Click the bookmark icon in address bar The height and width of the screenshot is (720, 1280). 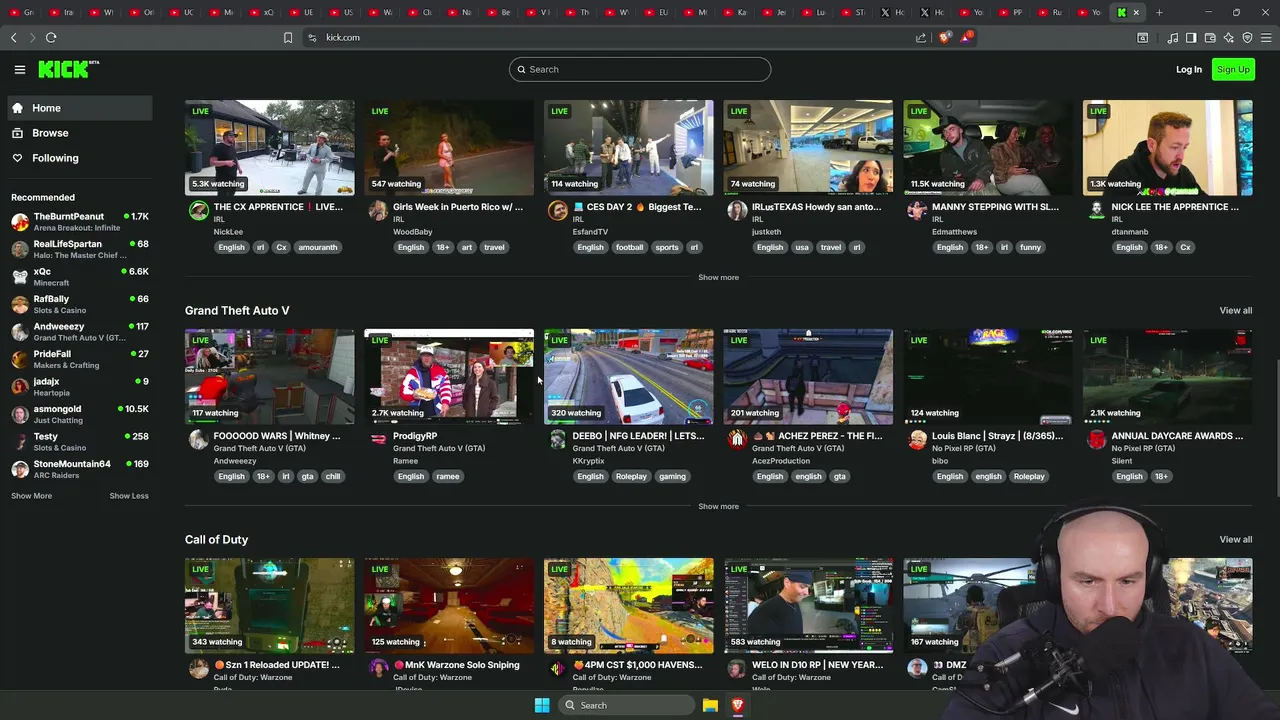click(x=288, y=37)
